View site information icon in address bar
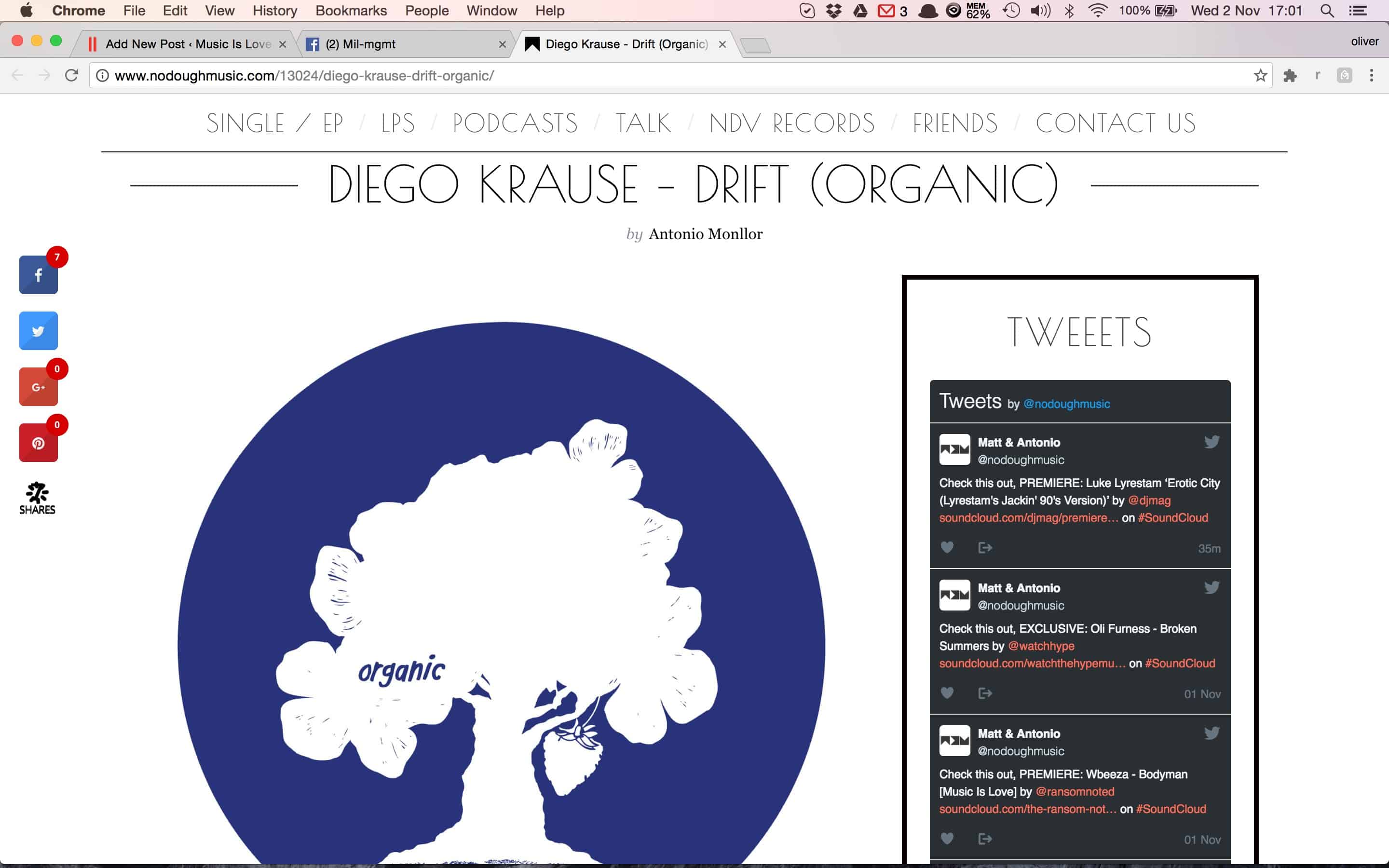 coord(102,75)
